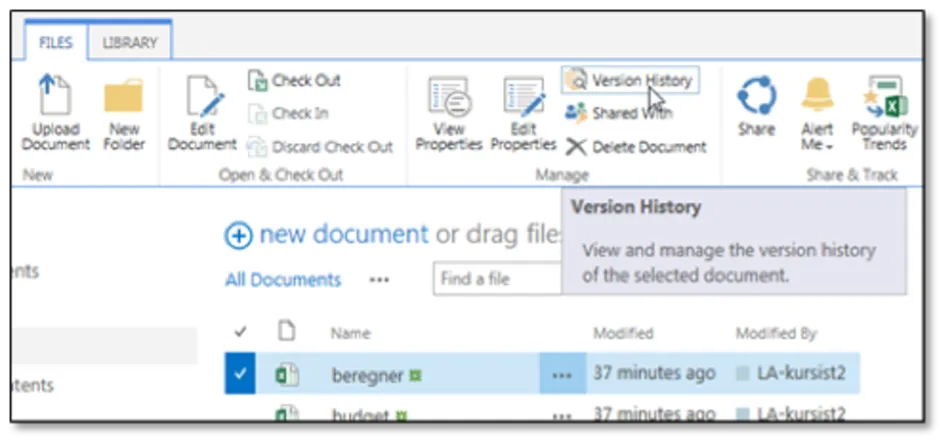Open the budget file link

[360, 415]
